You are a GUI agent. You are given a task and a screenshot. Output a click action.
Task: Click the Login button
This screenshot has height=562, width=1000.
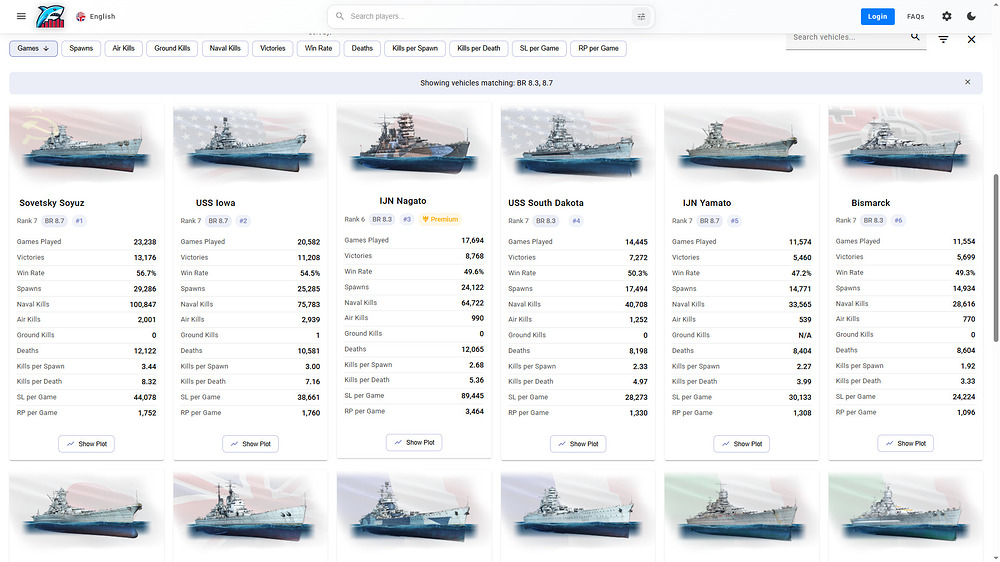tap(877, 17)
